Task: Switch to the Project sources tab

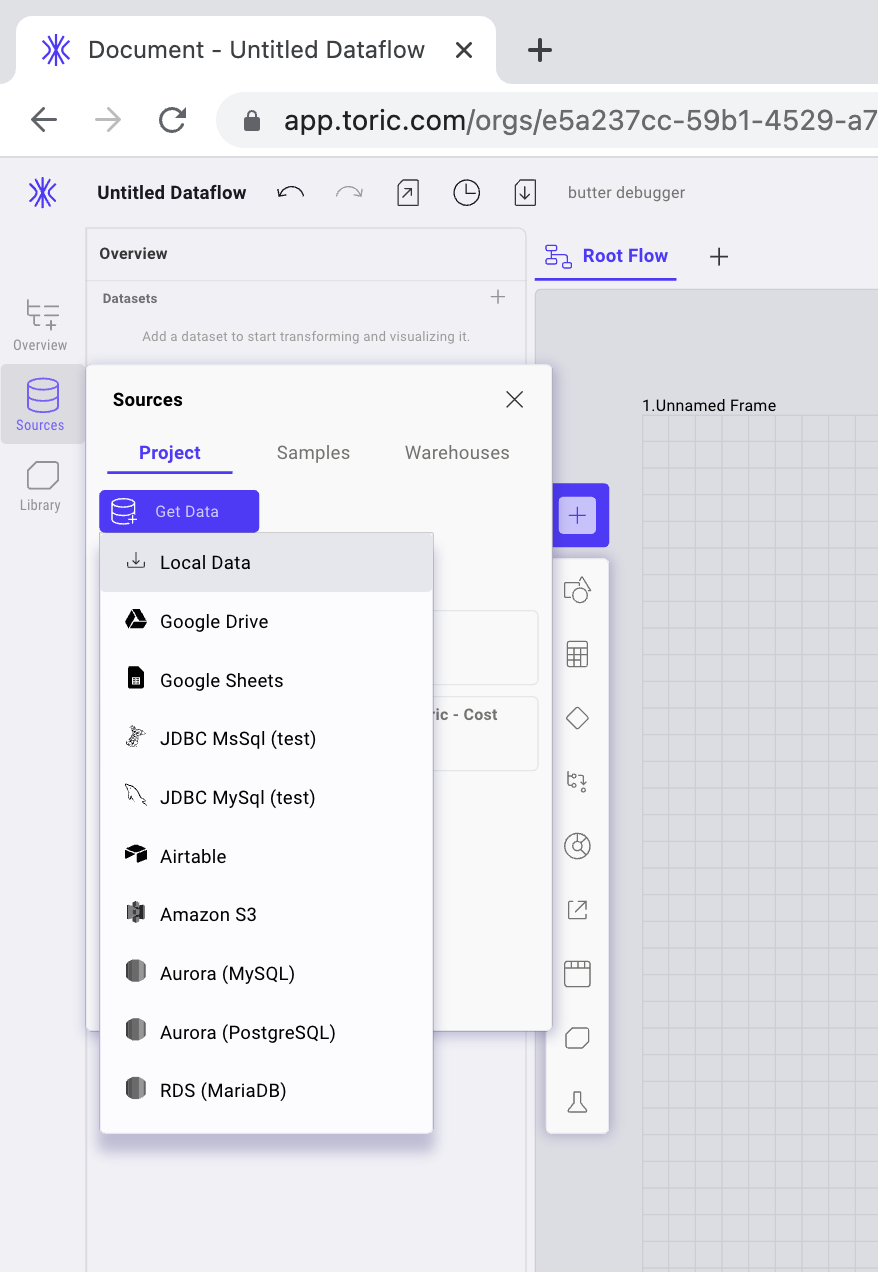Action: pyautogui.click(x=170, y=453)
